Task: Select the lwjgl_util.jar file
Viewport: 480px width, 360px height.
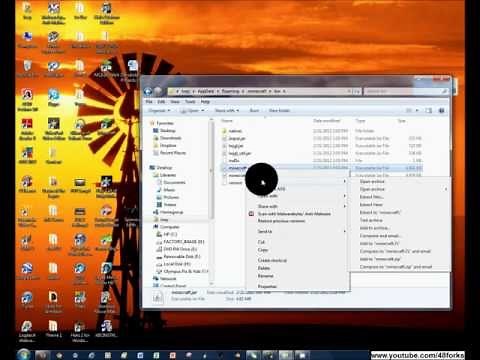Action: tap(239, 153)
